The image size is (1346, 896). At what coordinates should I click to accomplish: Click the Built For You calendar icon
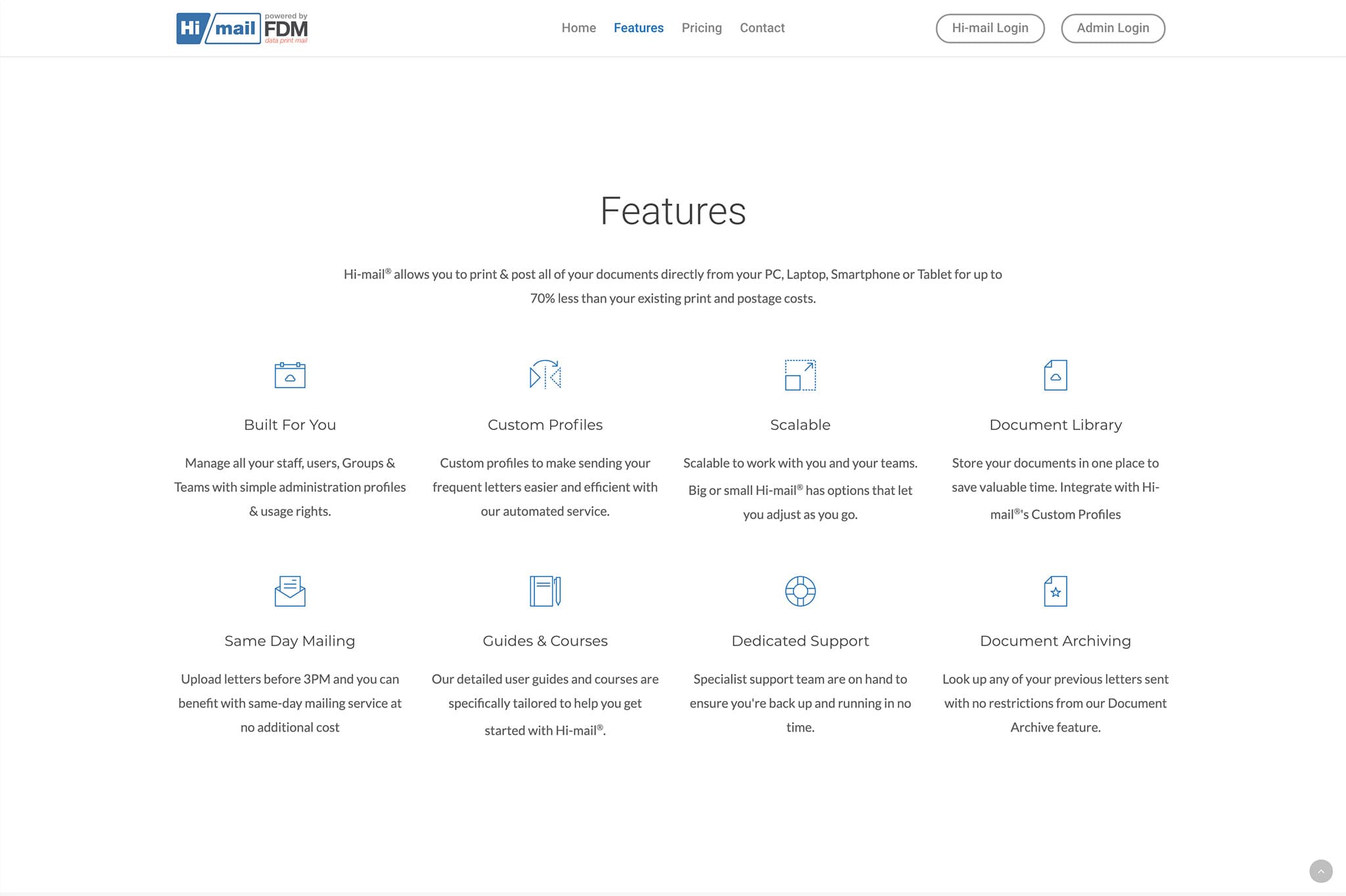(290, 375)
